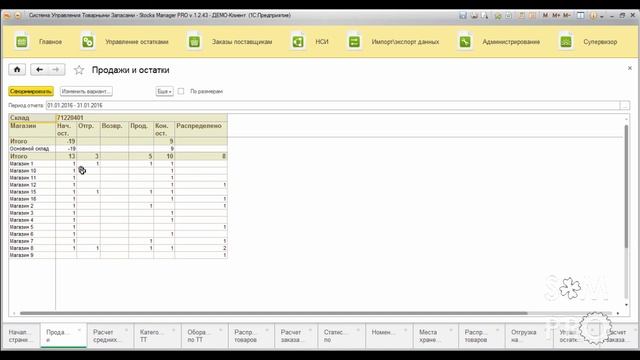The width and height of the screenshot is (640, 360).
Task: Open the Главное section icon
Action: [x=22, y=42]
